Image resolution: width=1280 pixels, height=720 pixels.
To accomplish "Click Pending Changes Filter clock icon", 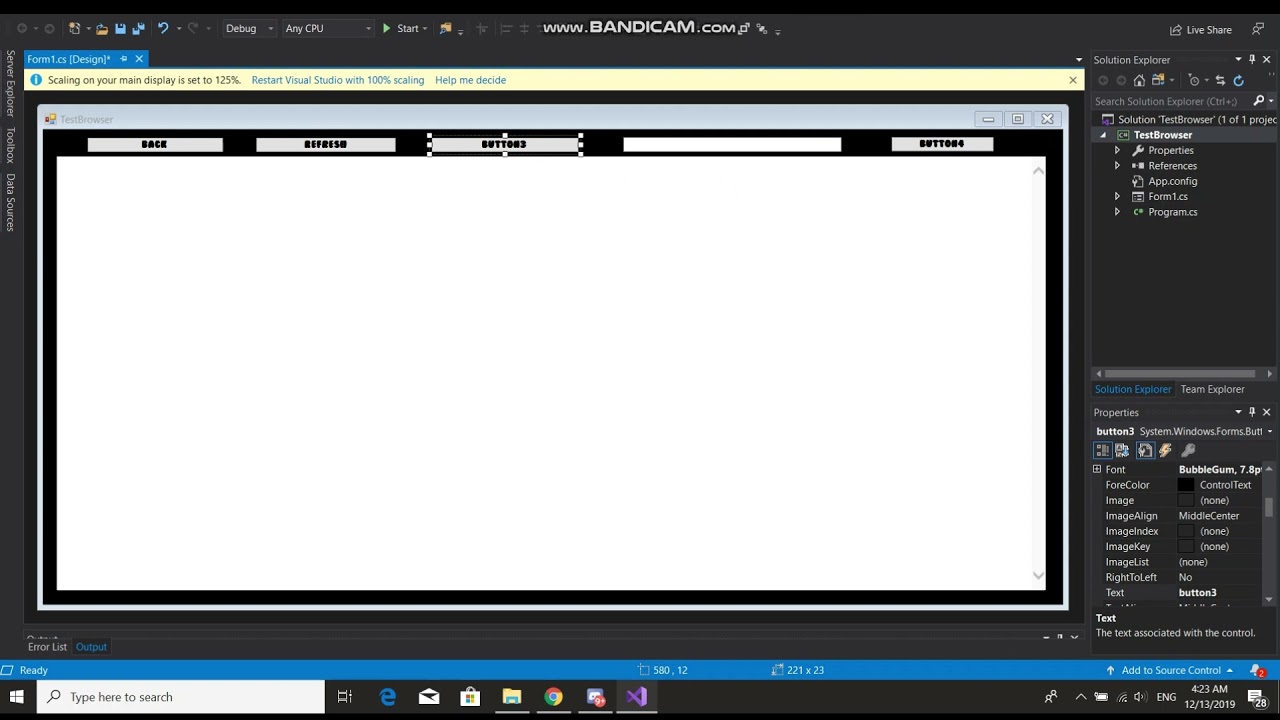I will tap(1194, 80).
